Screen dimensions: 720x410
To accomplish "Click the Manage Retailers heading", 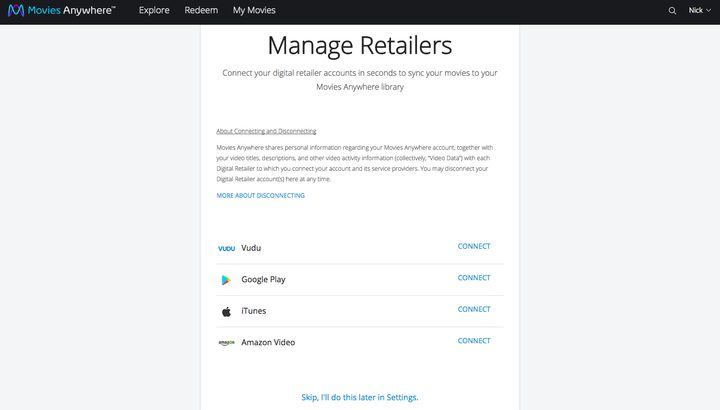I will click(x=360, y=45).
